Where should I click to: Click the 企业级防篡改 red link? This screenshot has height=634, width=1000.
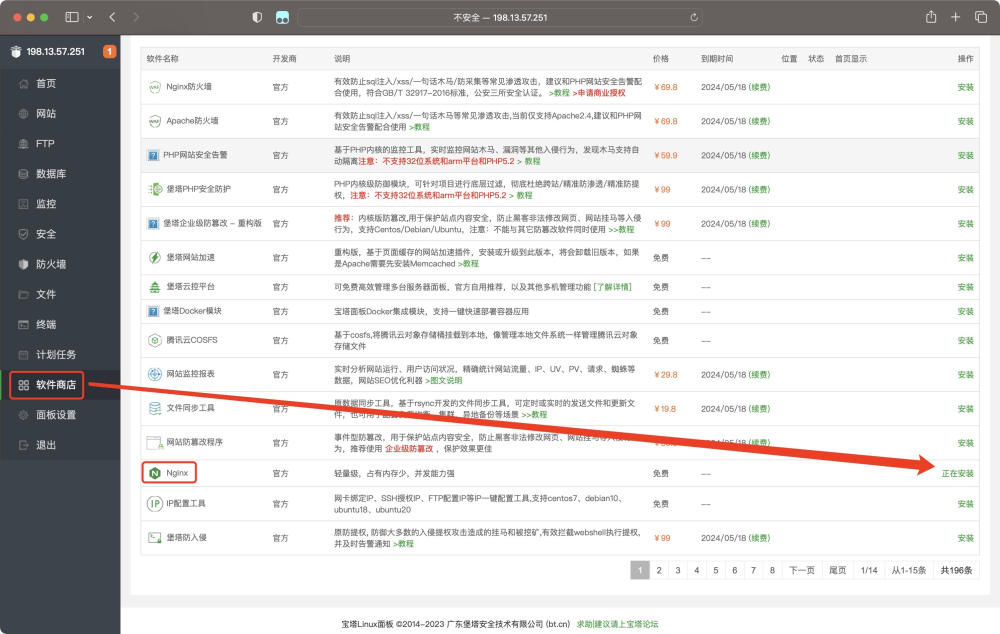point(409,448)
